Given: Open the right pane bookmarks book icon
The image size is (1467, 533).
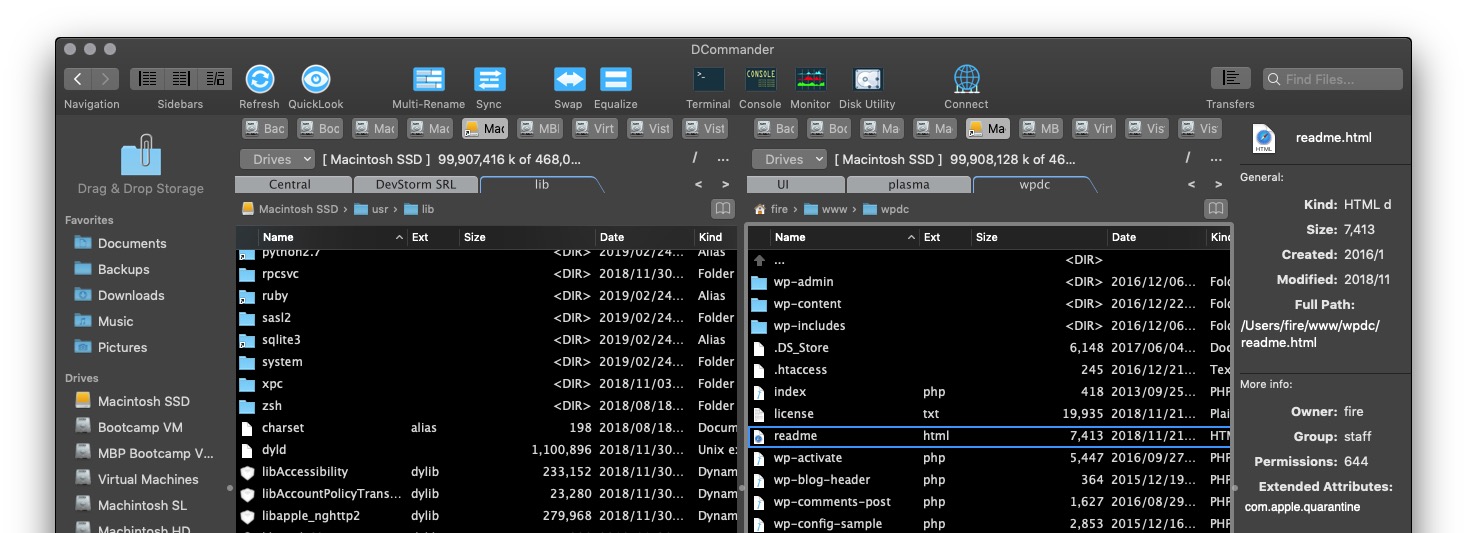Looking at the screenshot, I should coord(1216,209).
